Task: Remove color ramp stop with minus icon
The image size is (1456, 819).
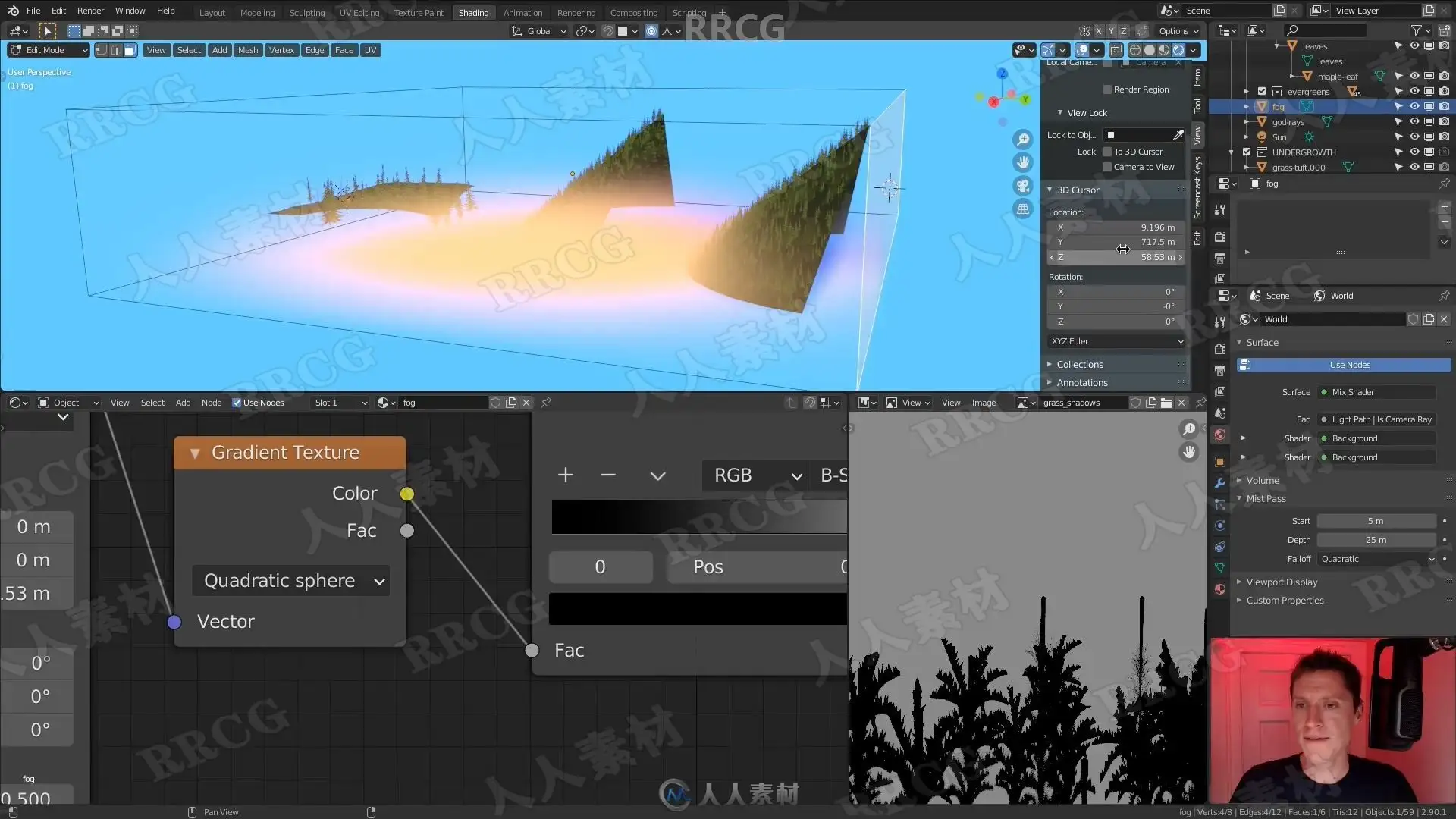Action: pyautogui.click(x=607, y=475)
